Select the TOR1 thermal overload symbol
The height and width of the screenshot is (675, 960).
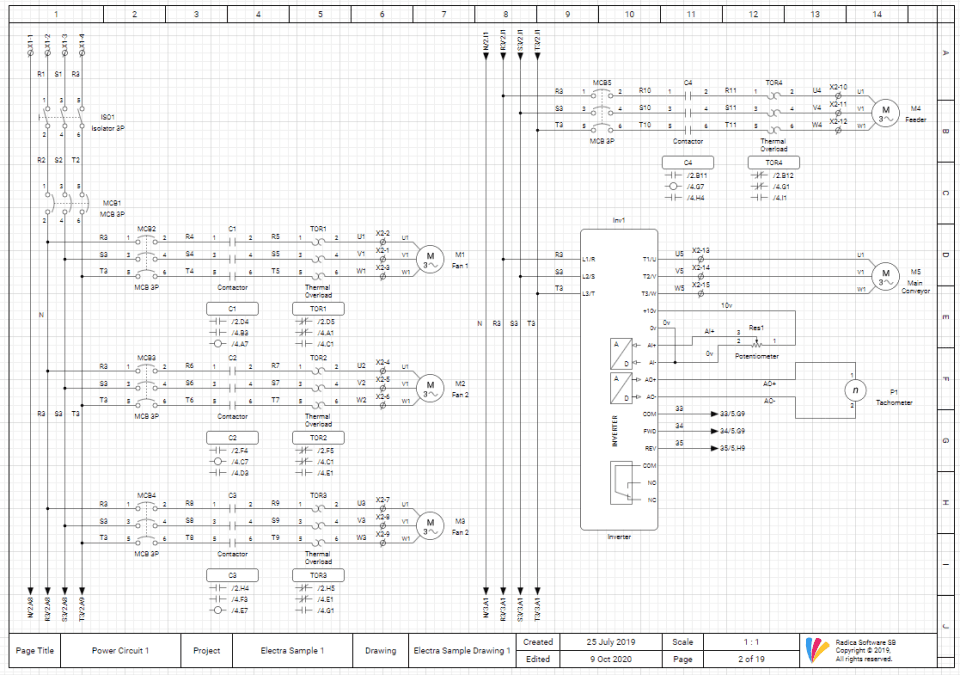click(x=318, y=259)
